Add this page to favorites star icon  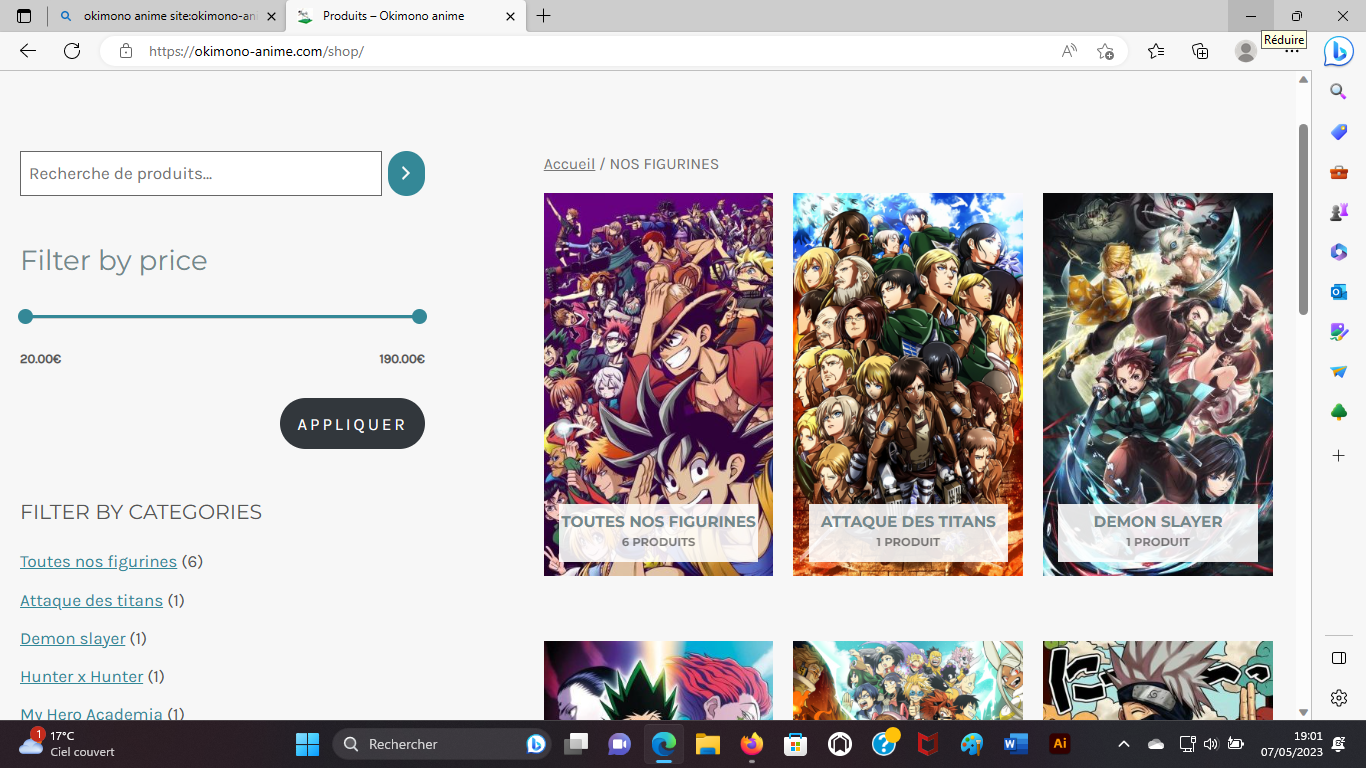coord(1105,51)
